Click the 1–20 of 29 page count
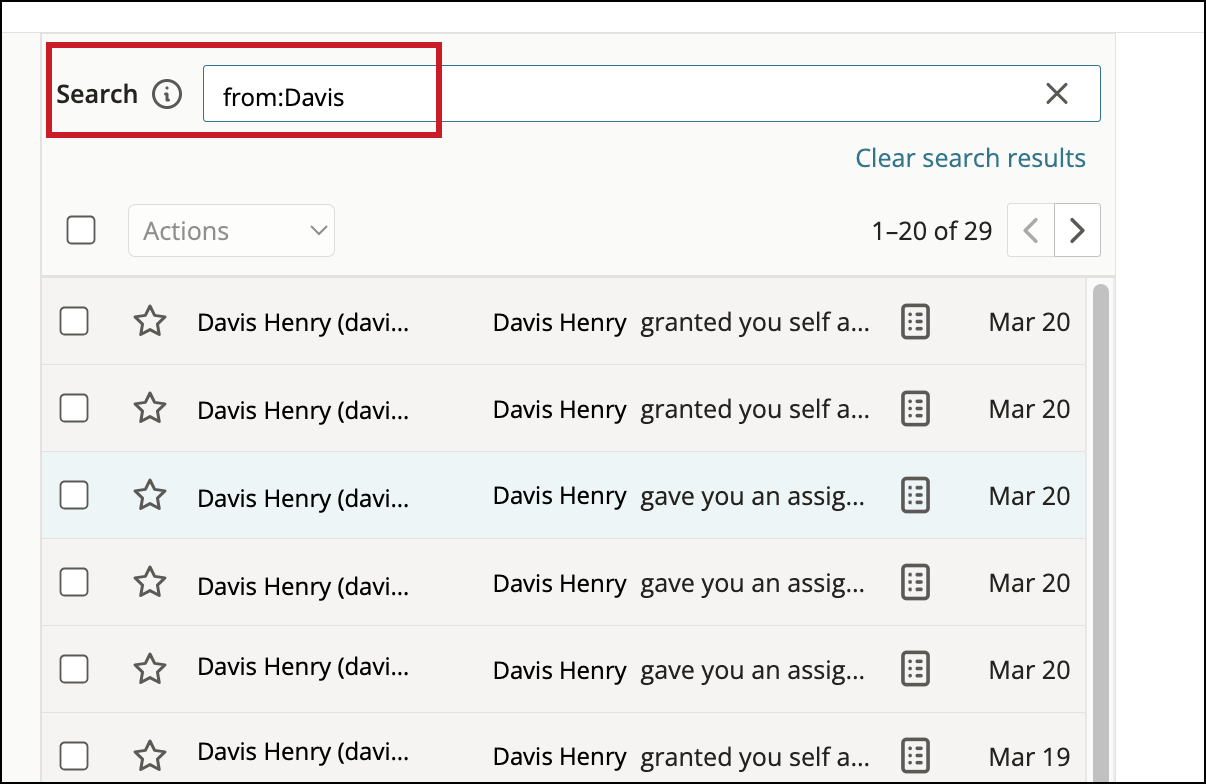 coord(932,231)
